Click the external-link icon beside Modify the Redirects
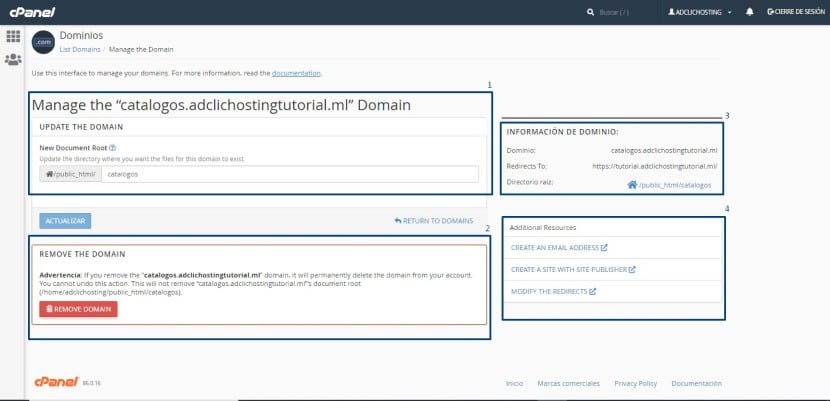830x401 pixels. pos(593,291)
